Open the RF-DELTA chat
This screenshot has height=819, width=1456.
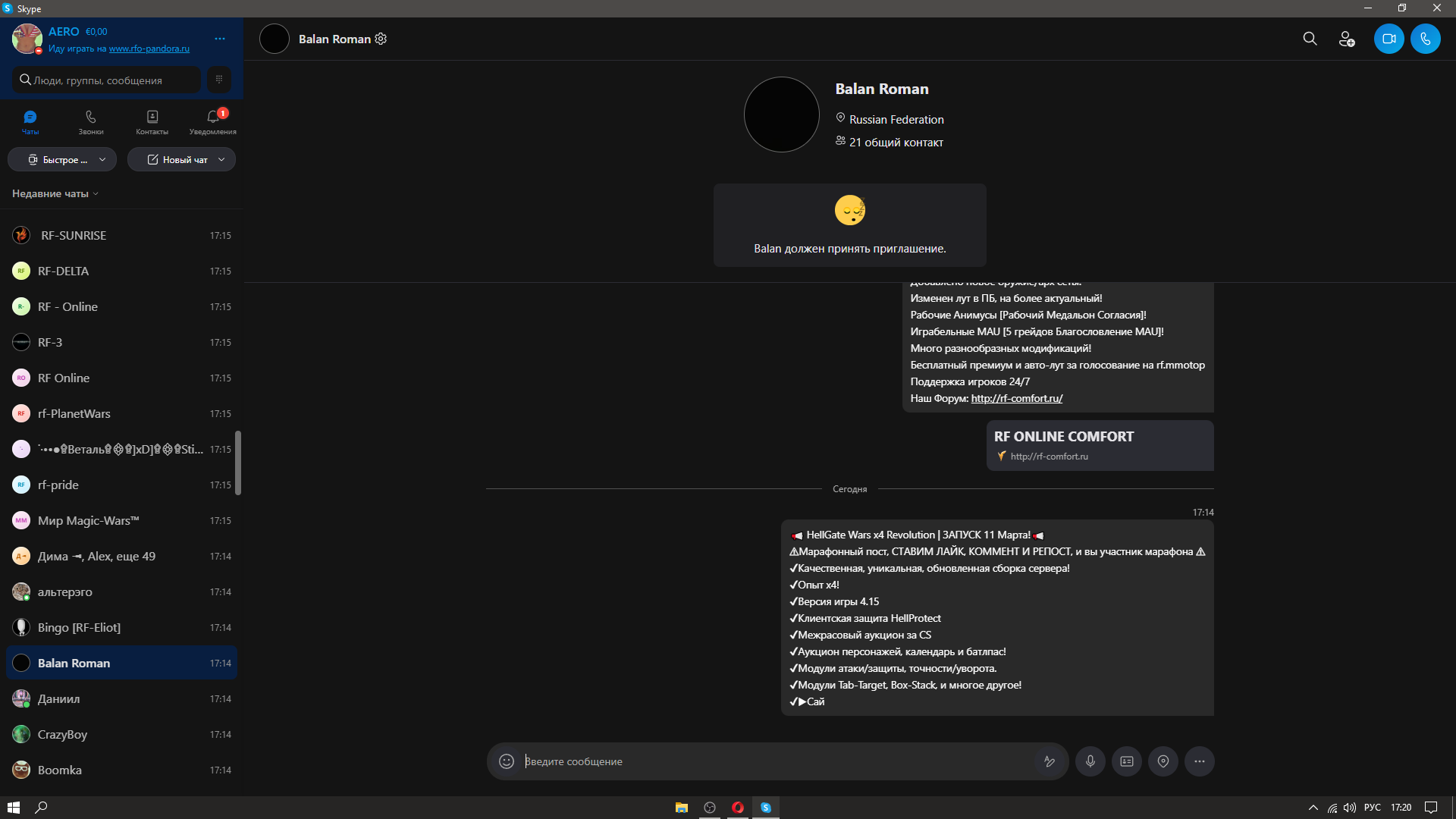(x=121, y=271)
